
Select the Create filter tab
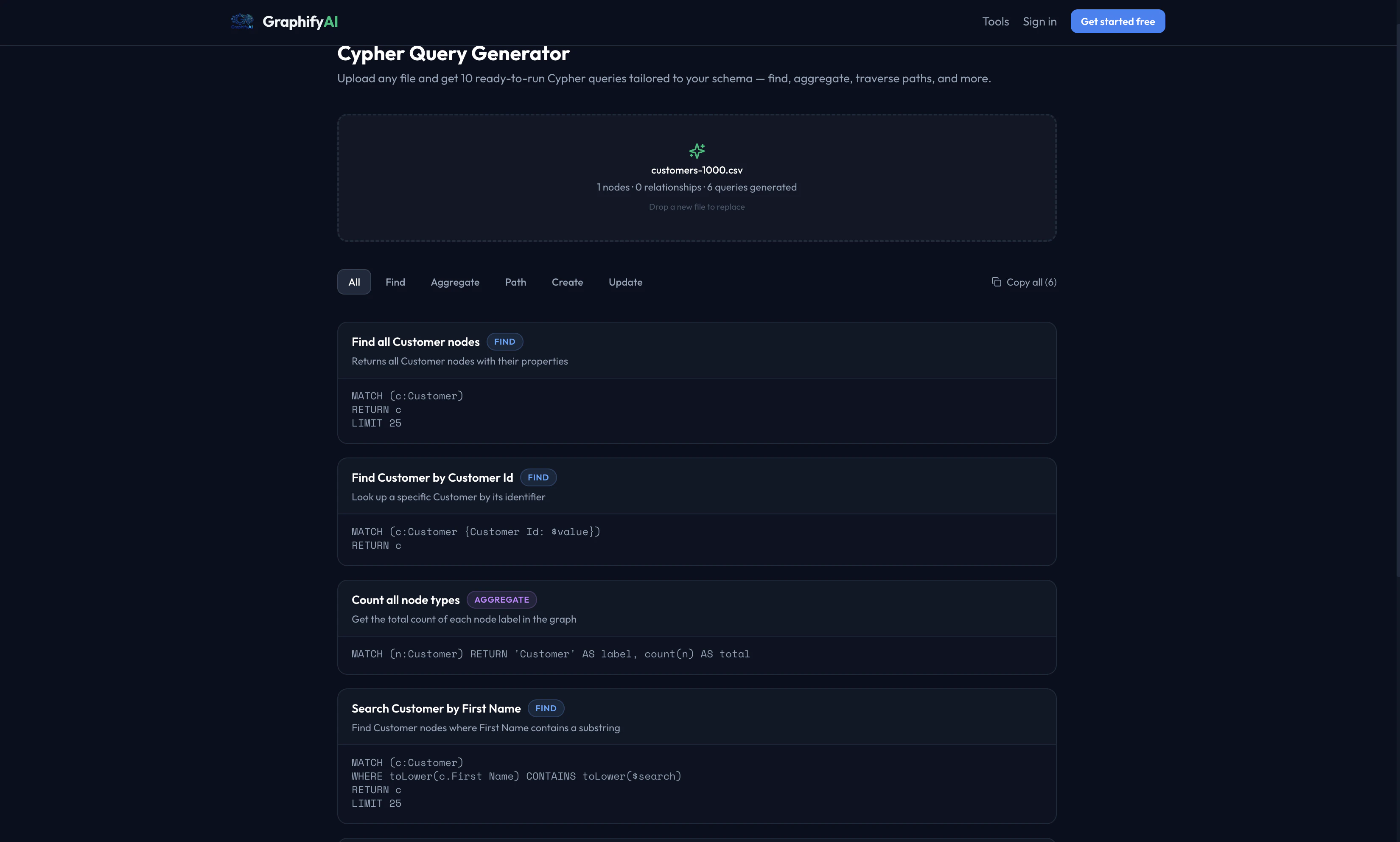pyautogui.click(x=567, y=282)
